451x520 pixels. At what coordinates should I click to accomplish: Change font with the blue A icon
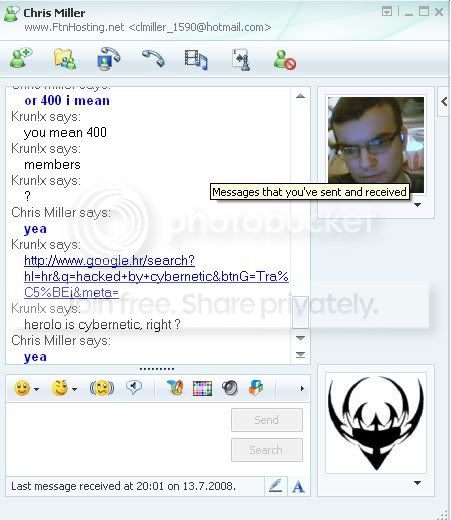click(x=298, y=487)
